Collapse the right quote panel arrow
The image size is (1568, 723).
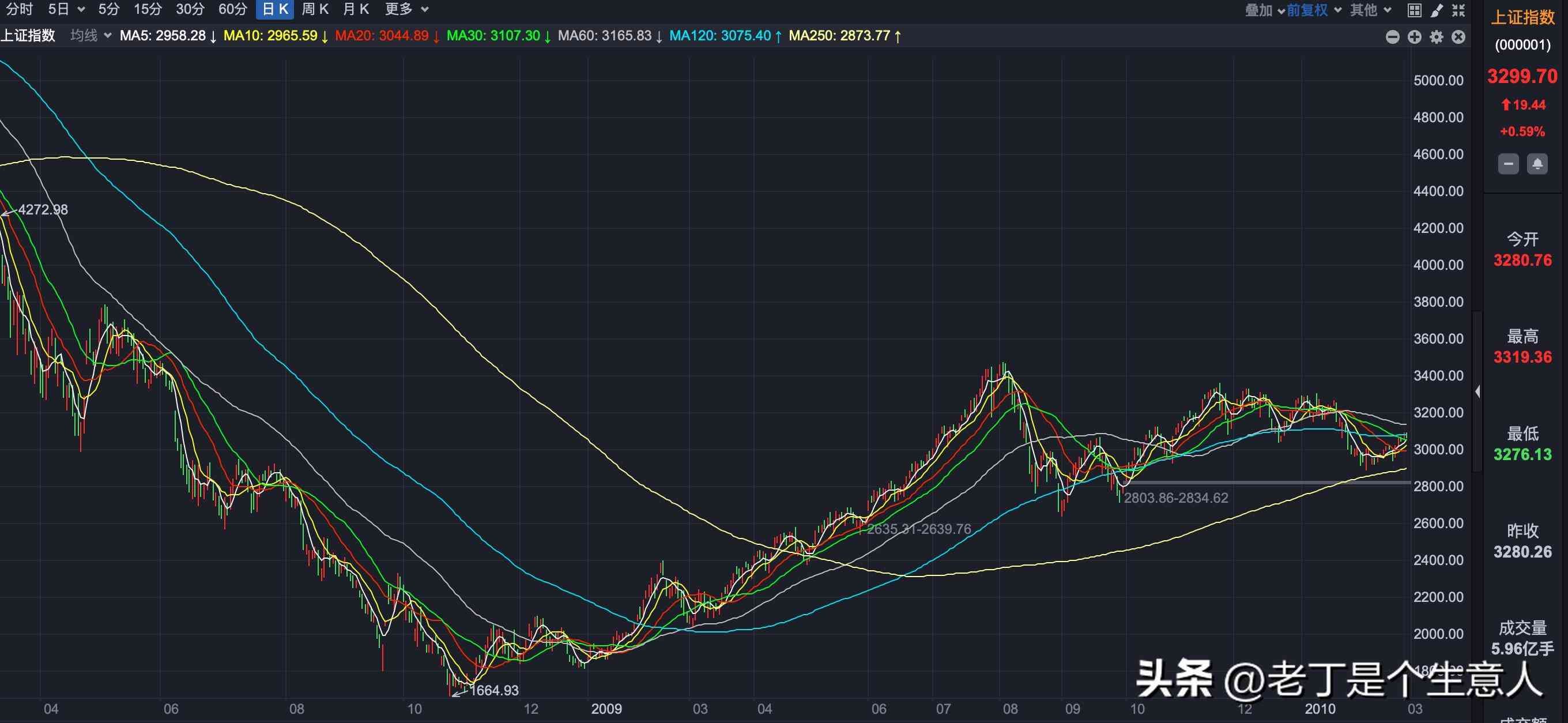click(x=1477, y=391)
